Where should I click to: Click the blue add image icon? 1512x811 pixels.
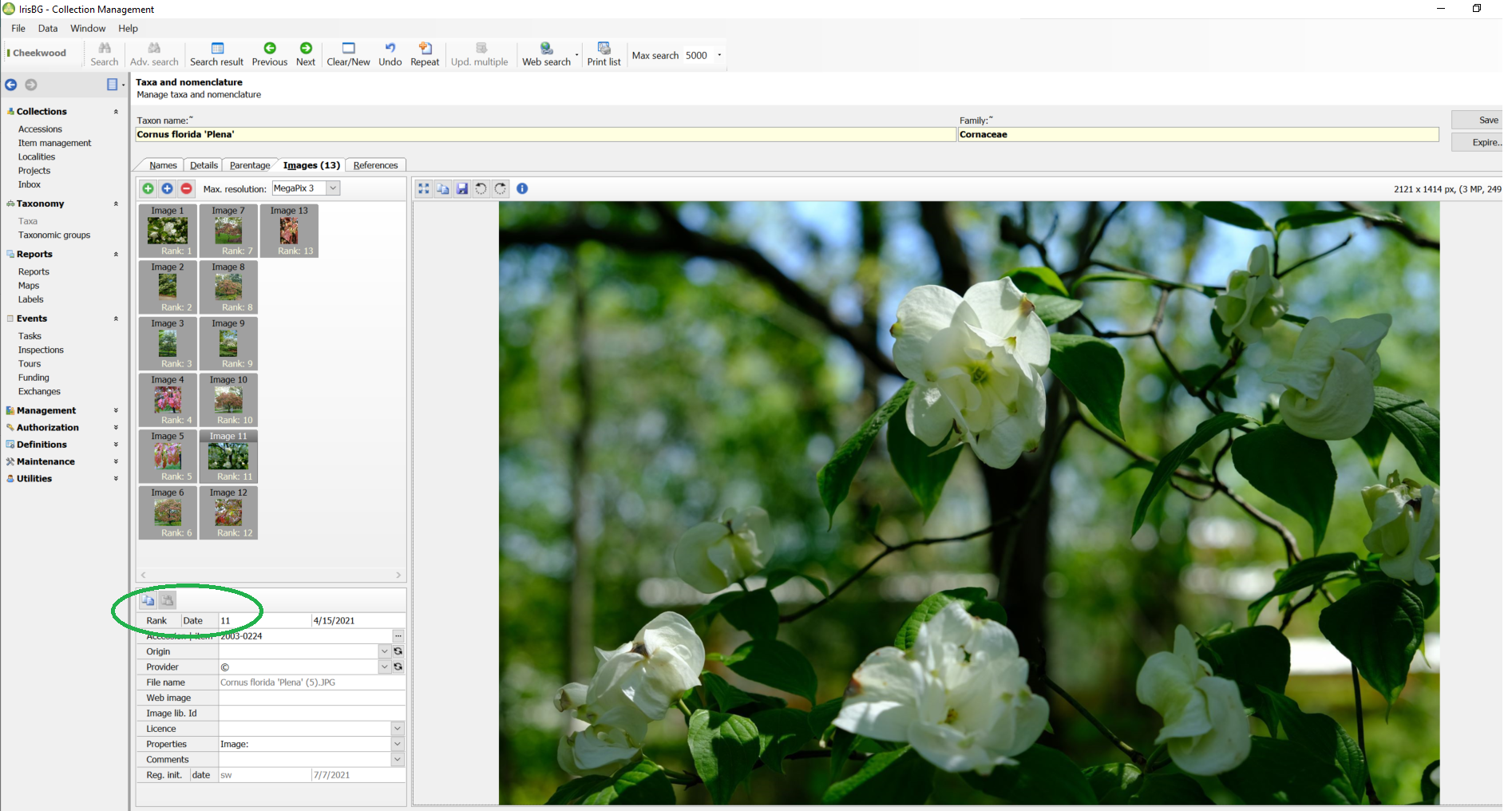click(x=167, y=188)
